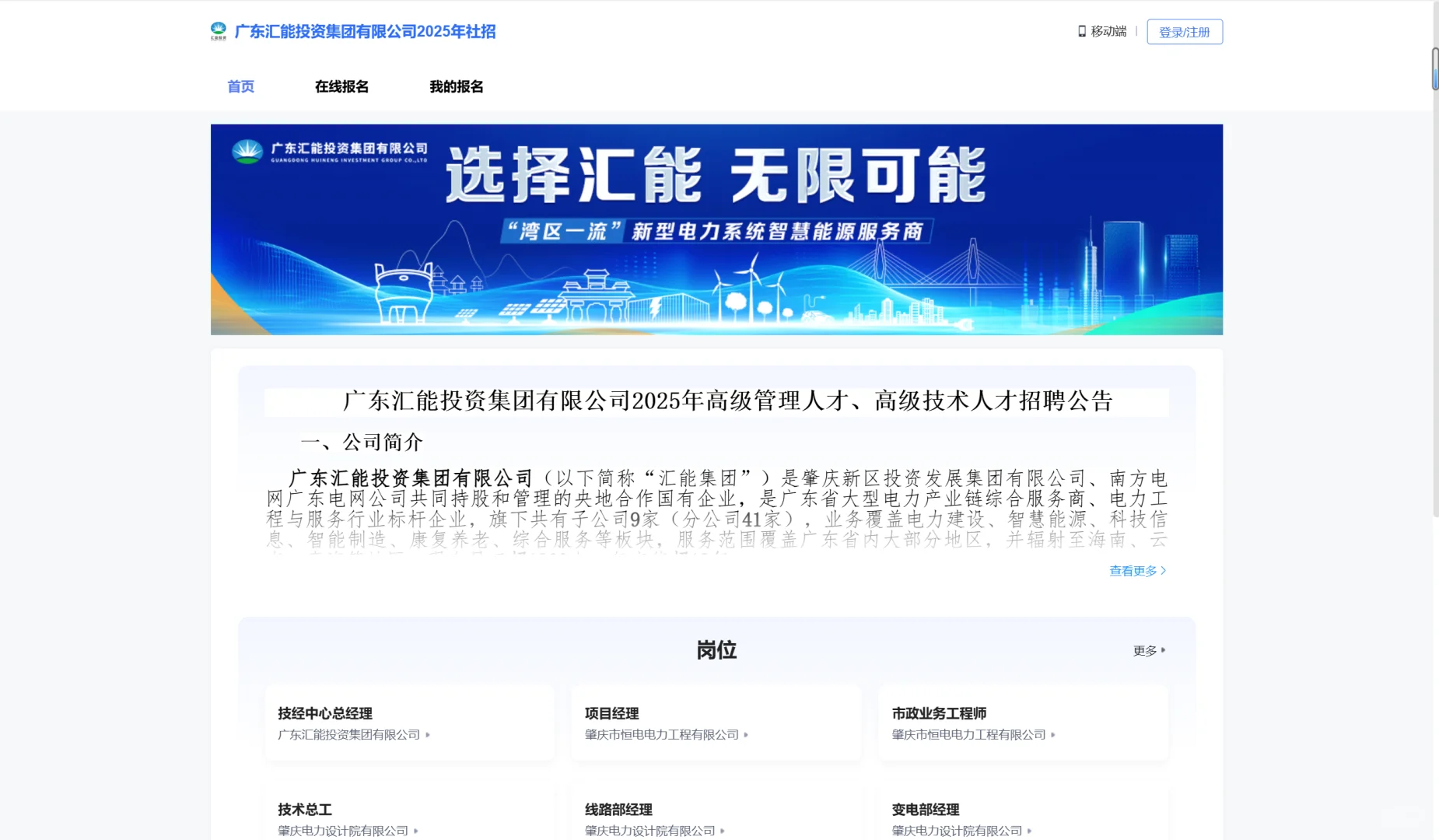This screenshot has height=840, width=1439.
Task: Open the 市政业务工程师 position card
Action: (1023, 723)
